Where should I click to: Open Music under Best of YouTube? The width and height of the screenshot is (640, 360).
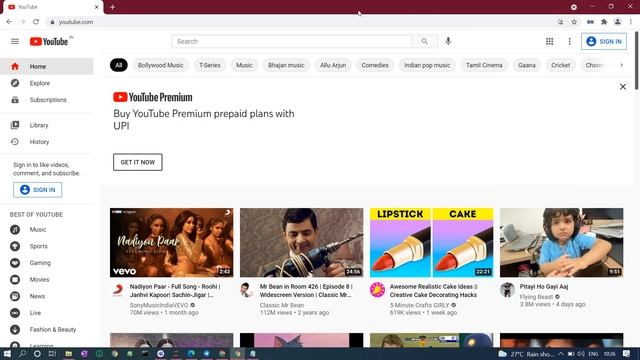pos(47,230)
